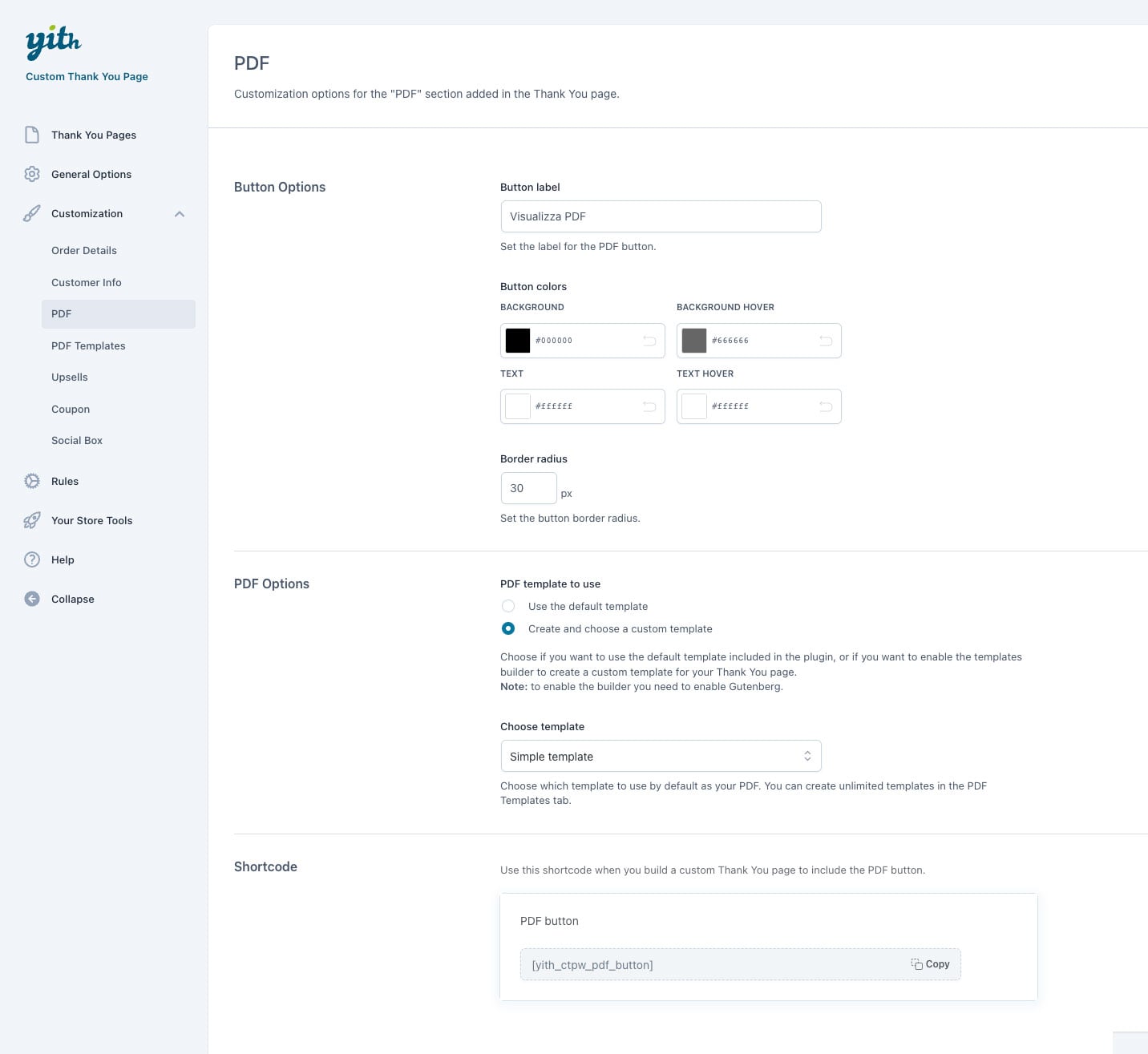Viewport: 1148px width, 1054px height.
Task: Click the Border radius number field
Action: (x=528, y=488)
